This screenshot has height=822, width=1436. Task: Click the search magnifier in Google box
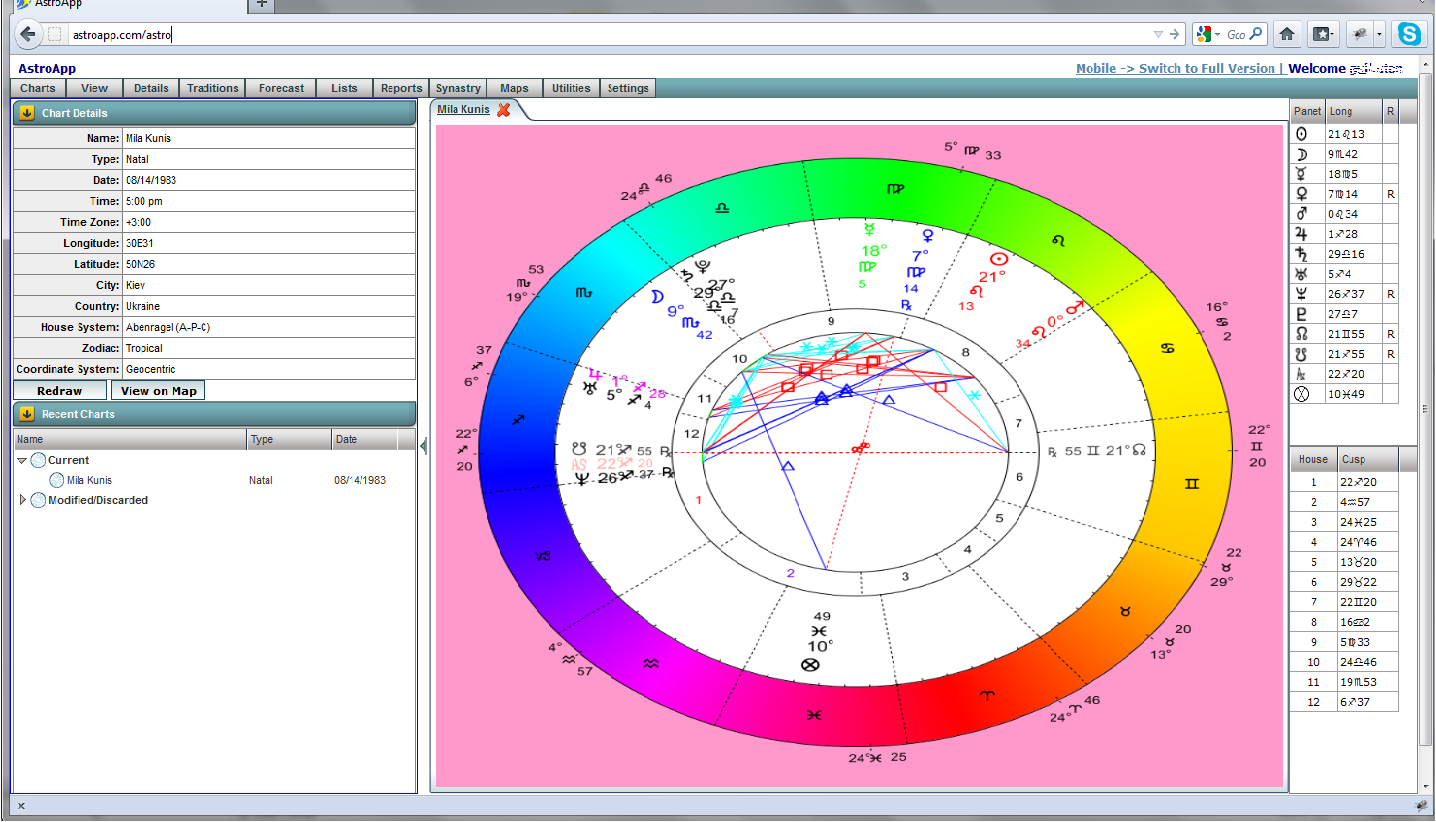(1256, 34)
